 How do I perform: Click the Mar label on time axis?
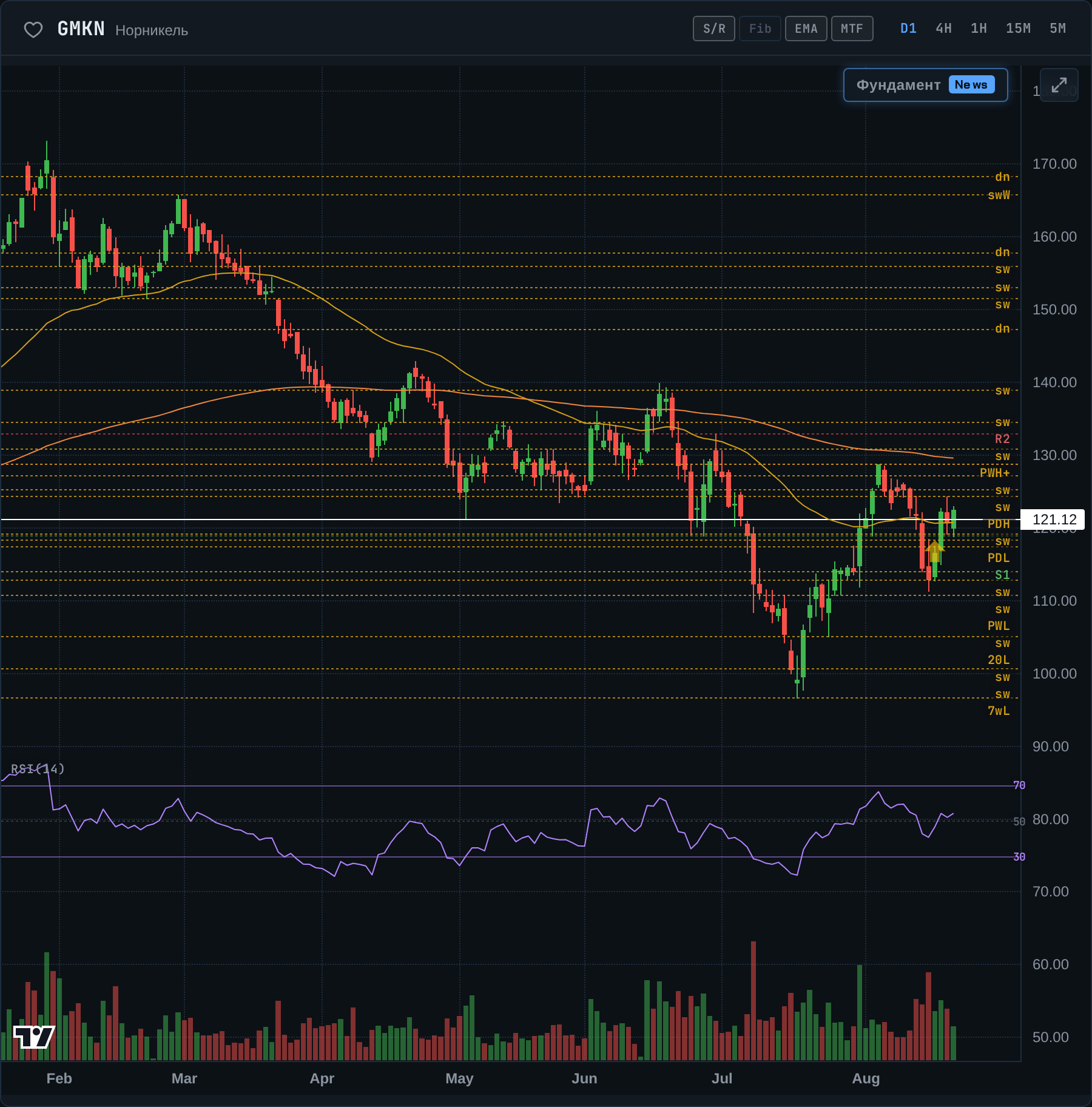point(184,1078)
